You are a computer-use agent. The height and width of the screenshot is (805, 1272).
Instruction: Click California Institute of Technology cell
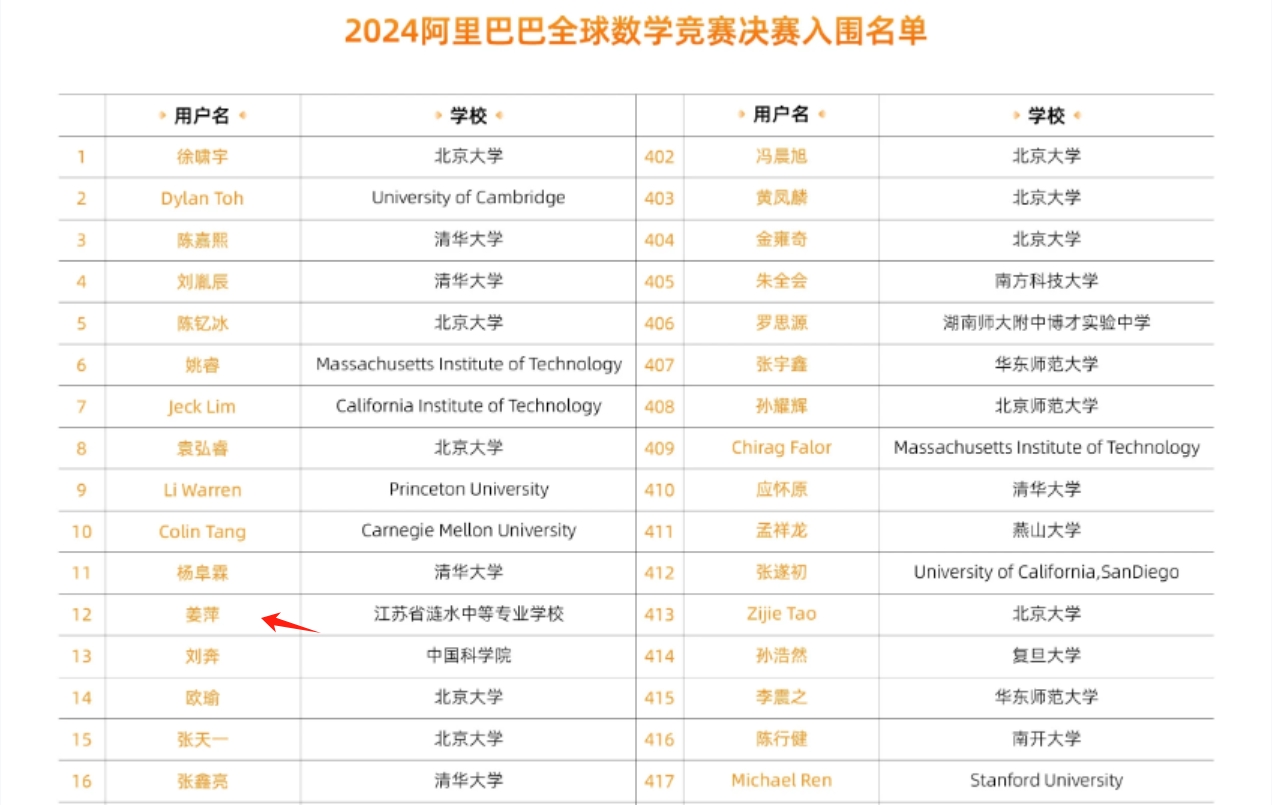pyautogui.click(x=468, y=405)
